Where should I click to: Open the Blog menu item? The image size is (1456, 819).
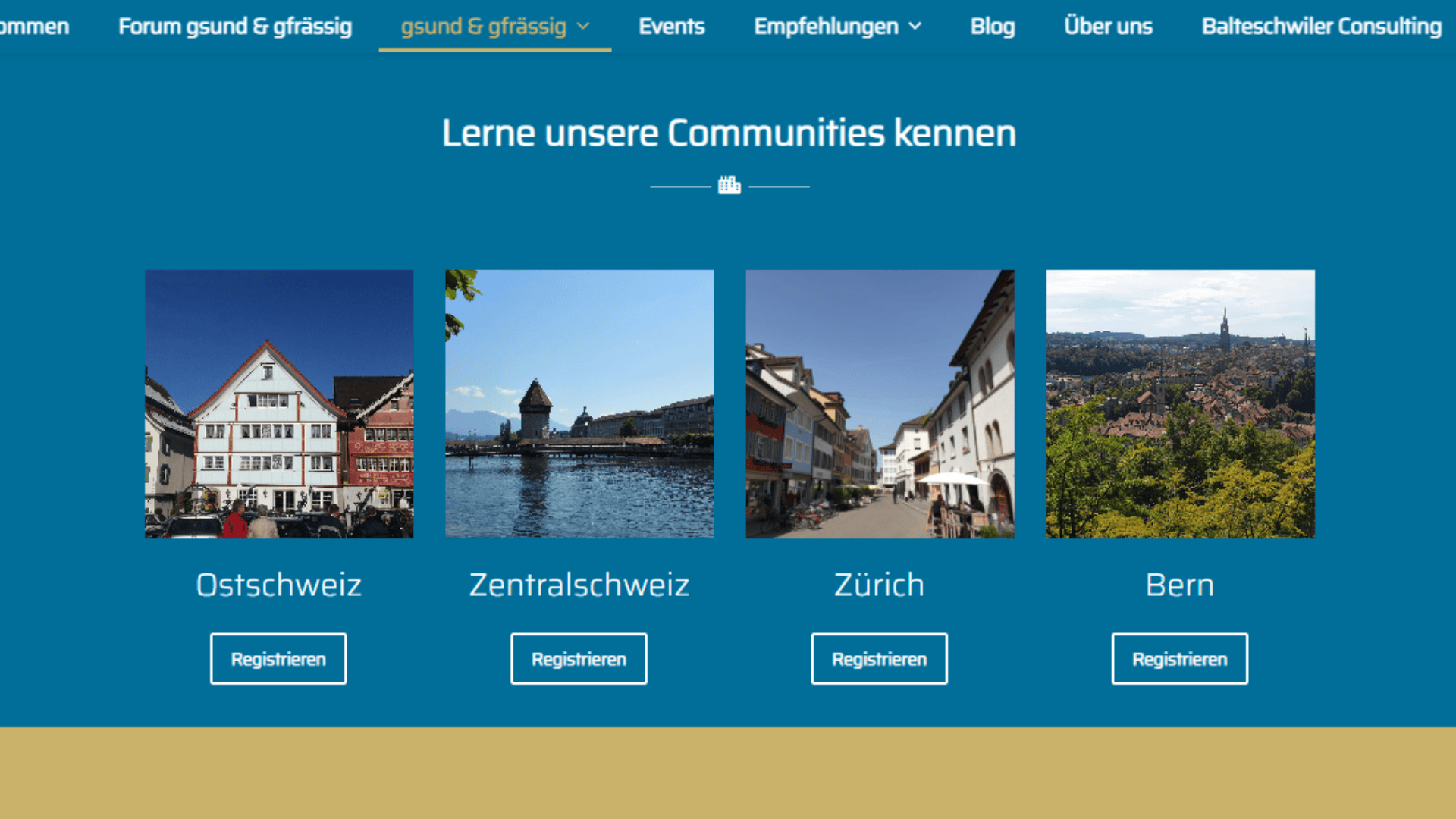pos(993,27)
